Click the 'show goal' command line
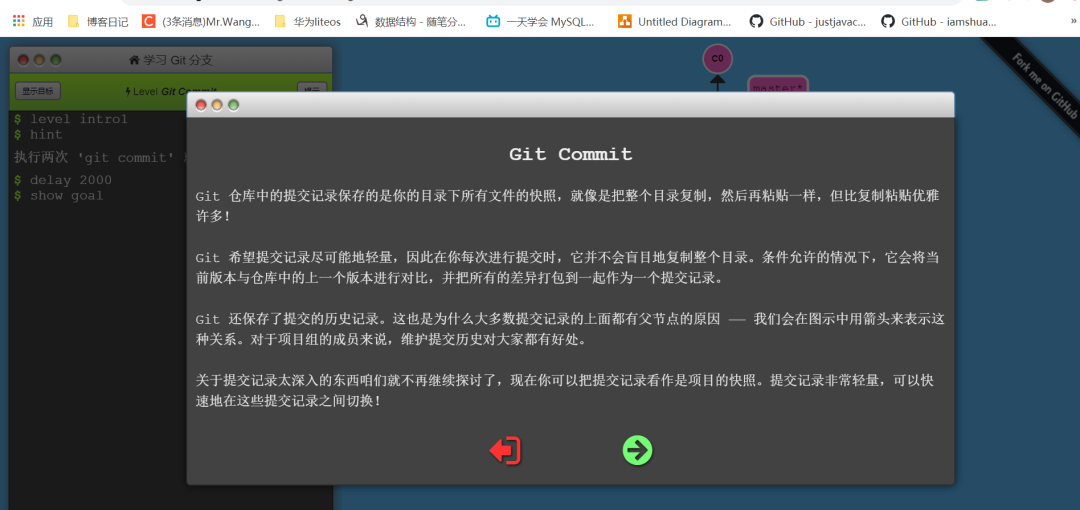The image size is (1080, 510). [59, 195]
